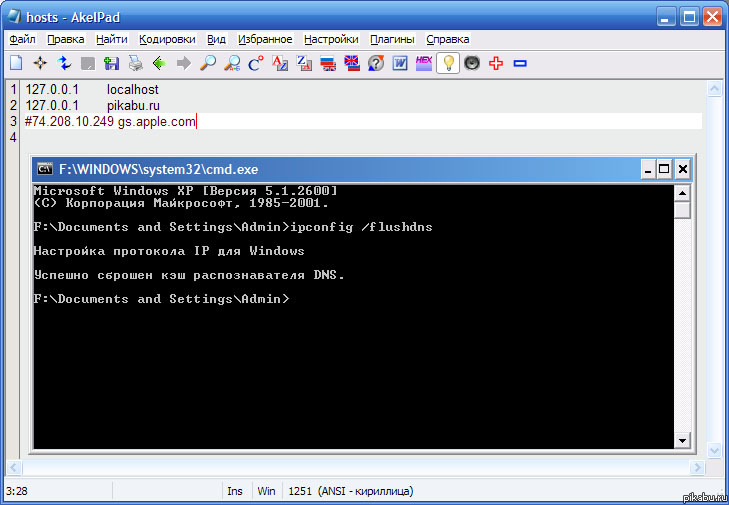Click the blue W Word icon
Image resolution: width=729 pixels, height=505 pixels.
click(399, 63)
